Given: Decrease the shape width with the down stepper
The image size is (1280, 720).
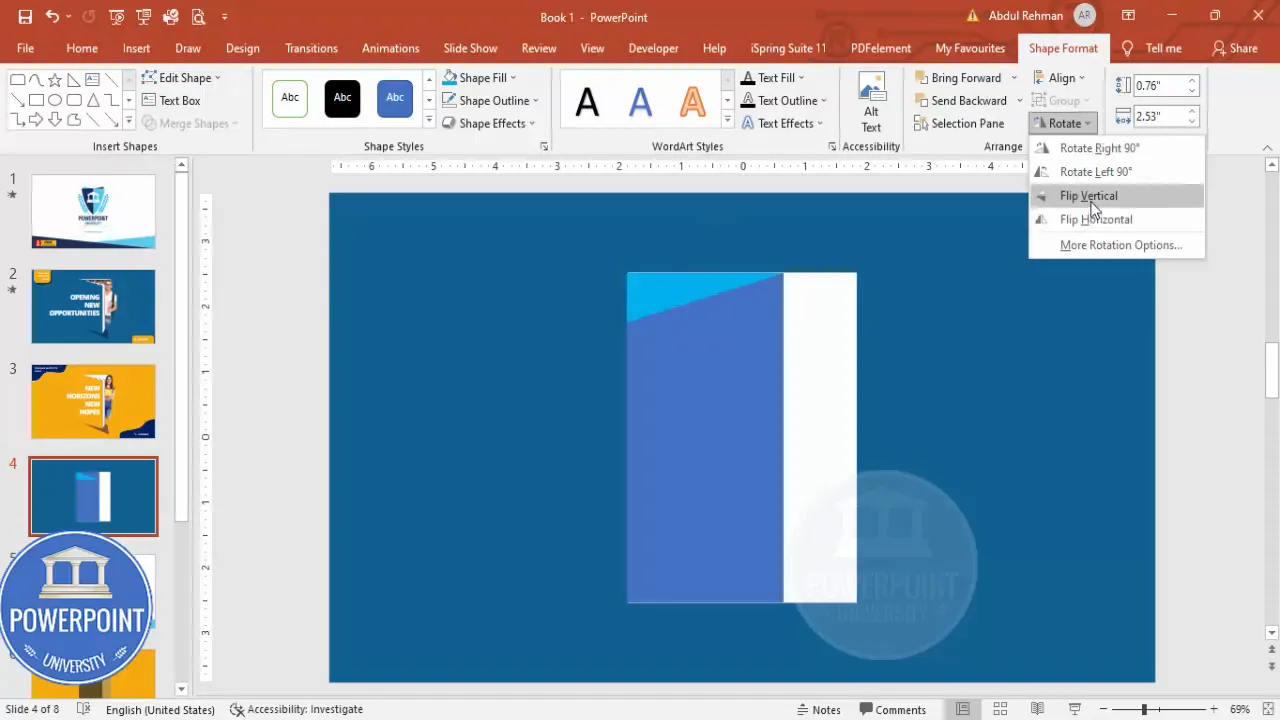Looking at the screenshot, I should click(1192, 121).
